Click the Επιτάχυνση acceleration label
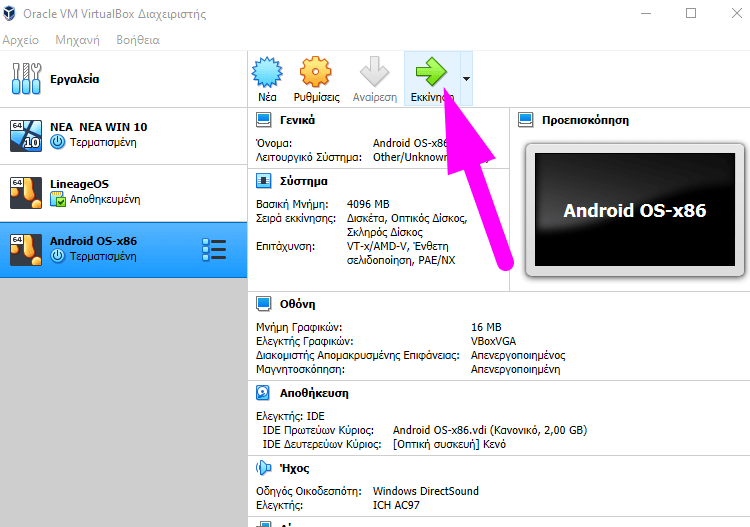This screenshot has width=750, height=527. 285,246
